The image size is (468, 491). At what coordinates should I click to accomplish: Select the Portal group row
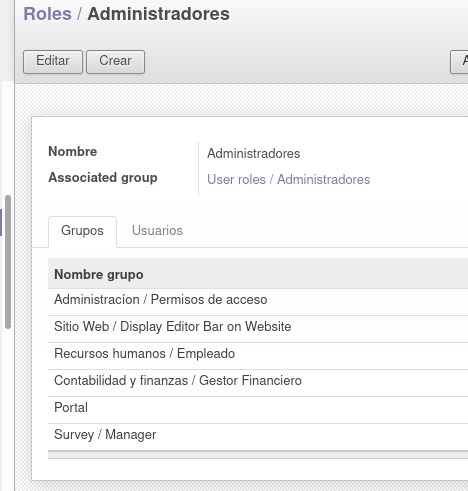(258, 408)
